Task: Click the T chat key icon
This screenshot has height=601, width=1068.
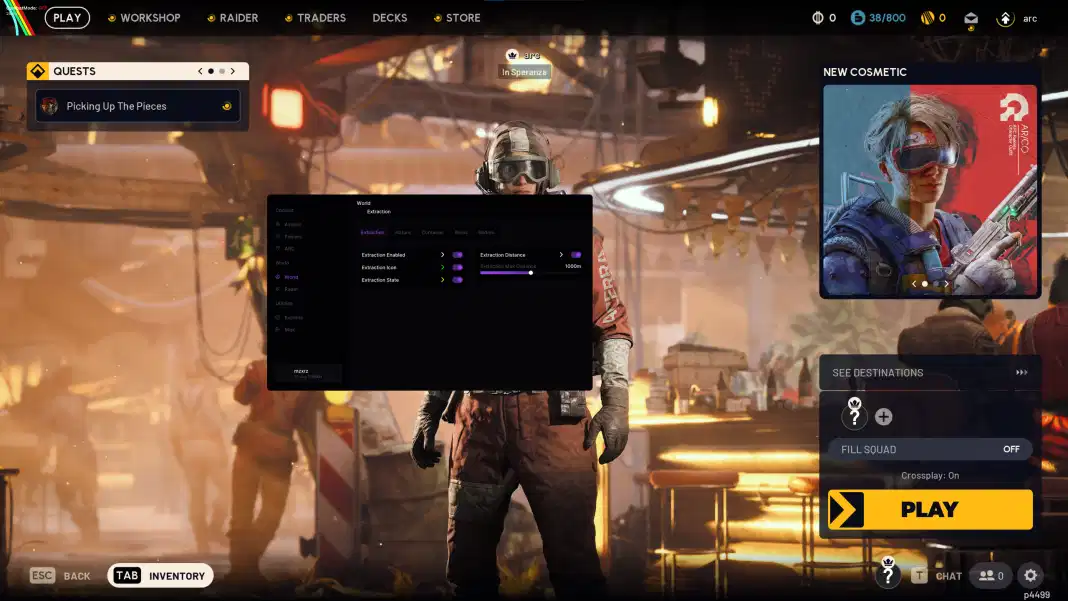Action: [919, 576]
